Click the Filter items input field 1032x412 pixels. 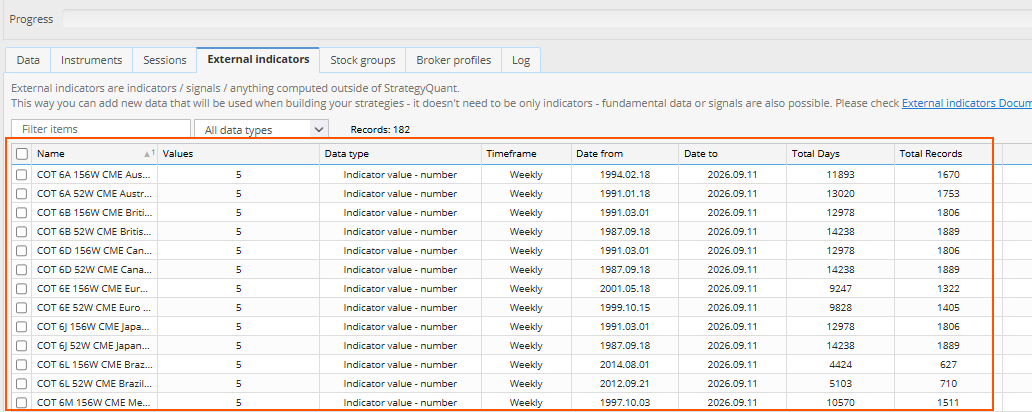[x=101, y=129]
